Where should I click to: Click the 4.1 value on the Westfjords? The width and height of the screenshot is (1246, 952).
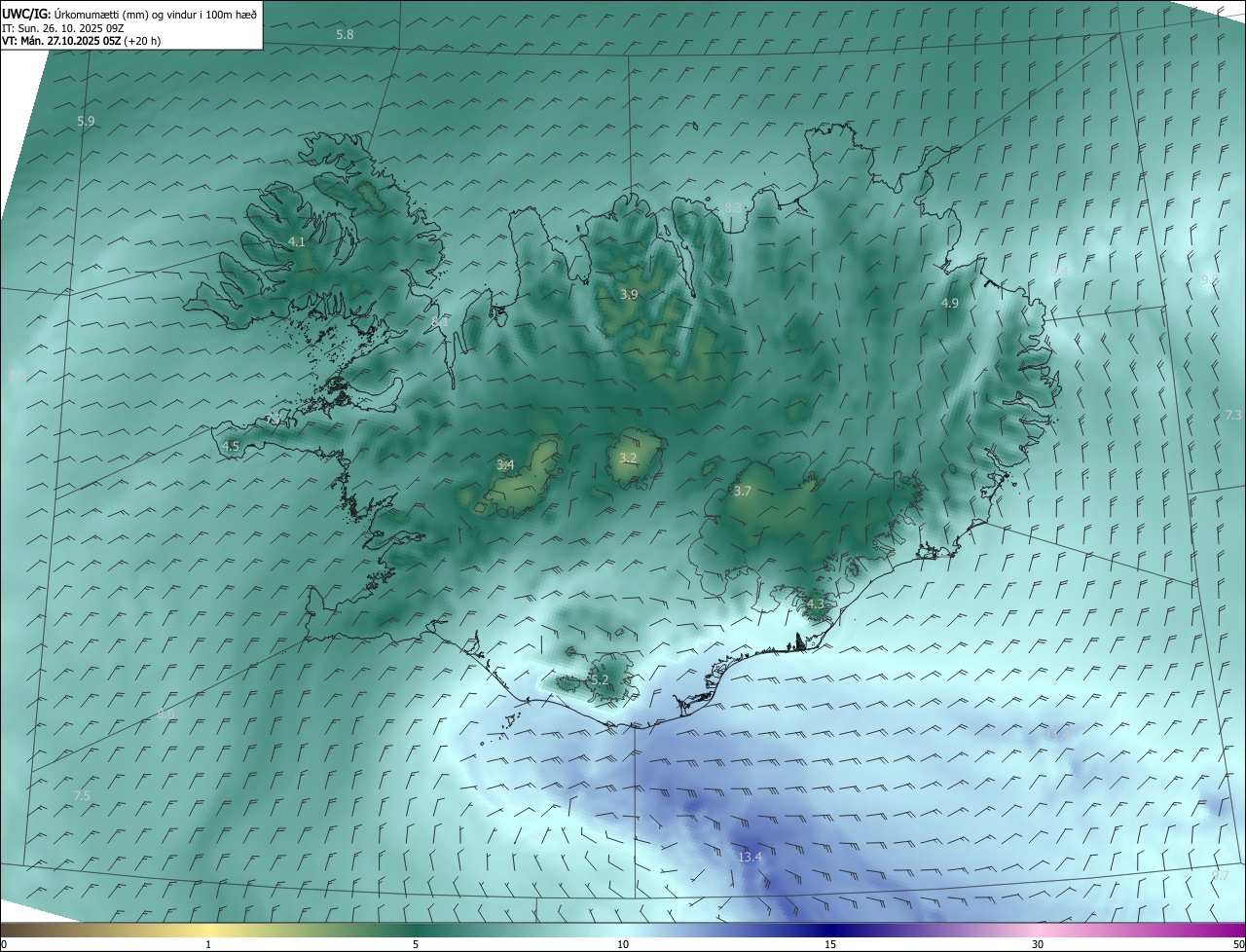click(x=297, y=241)
